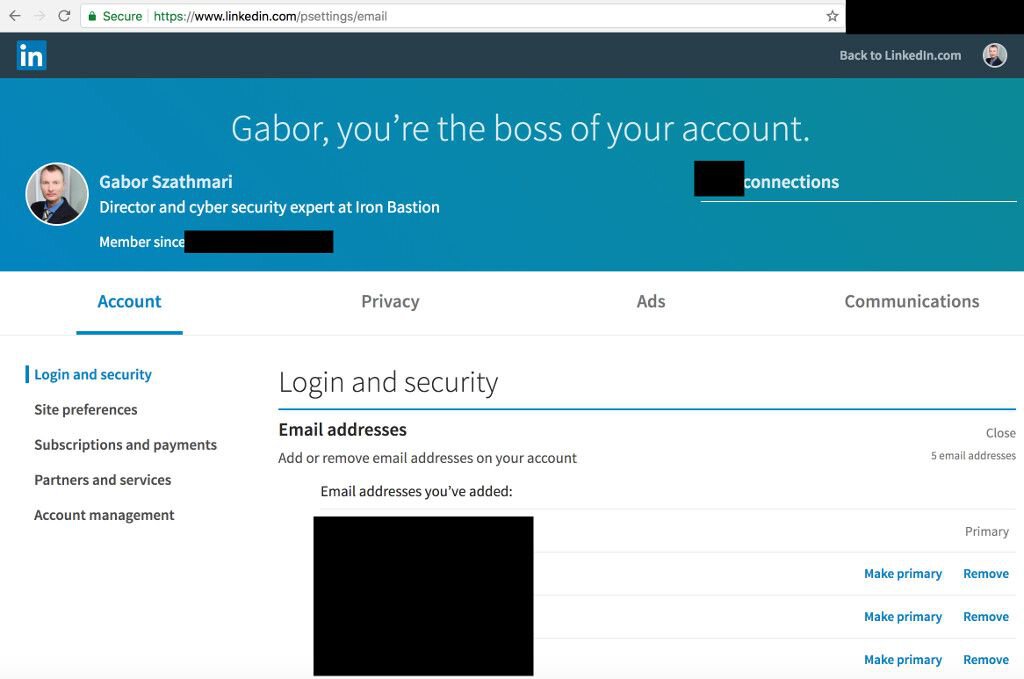The width and height of the screenshot is (1024, 679).
Task: Click the Member since text in the banner
Action: 142,242
